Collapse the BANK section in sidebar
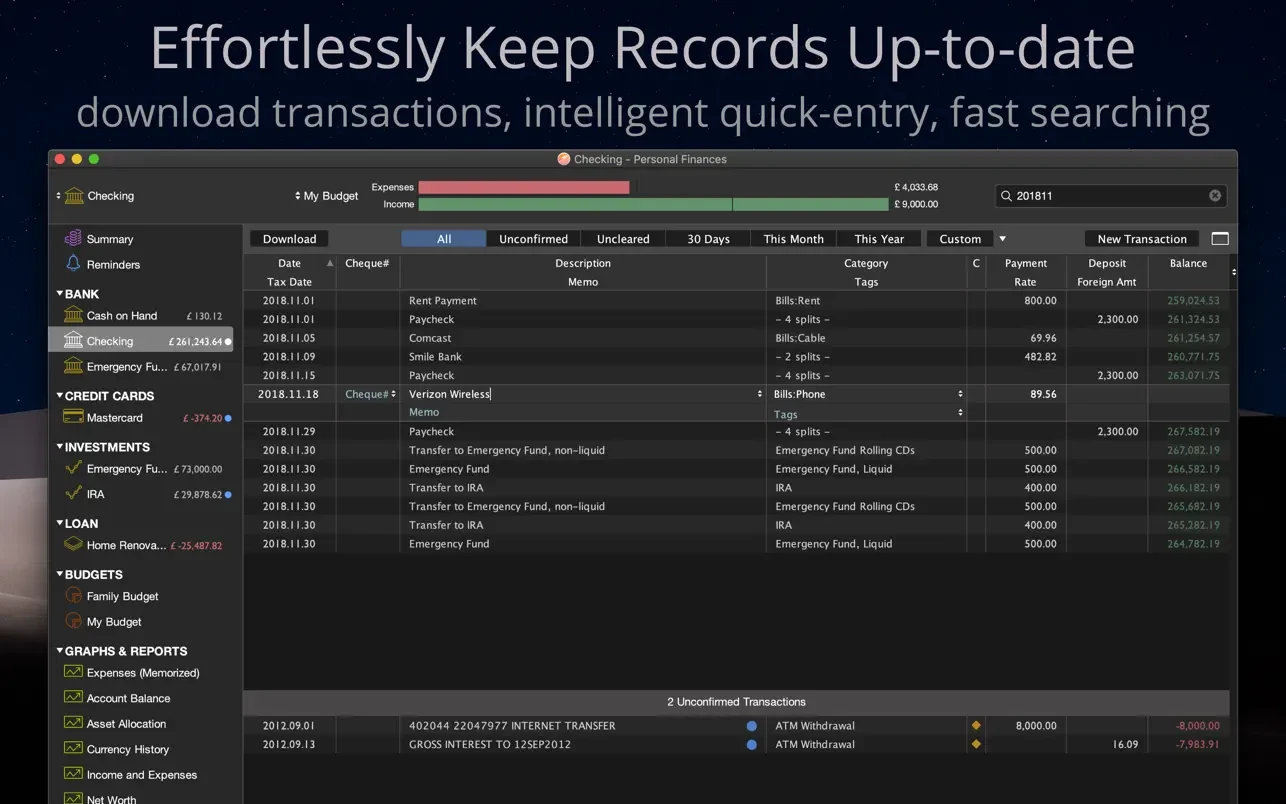Image resolution: width=1286 pixels, height=804 pixels. point(59,294)
